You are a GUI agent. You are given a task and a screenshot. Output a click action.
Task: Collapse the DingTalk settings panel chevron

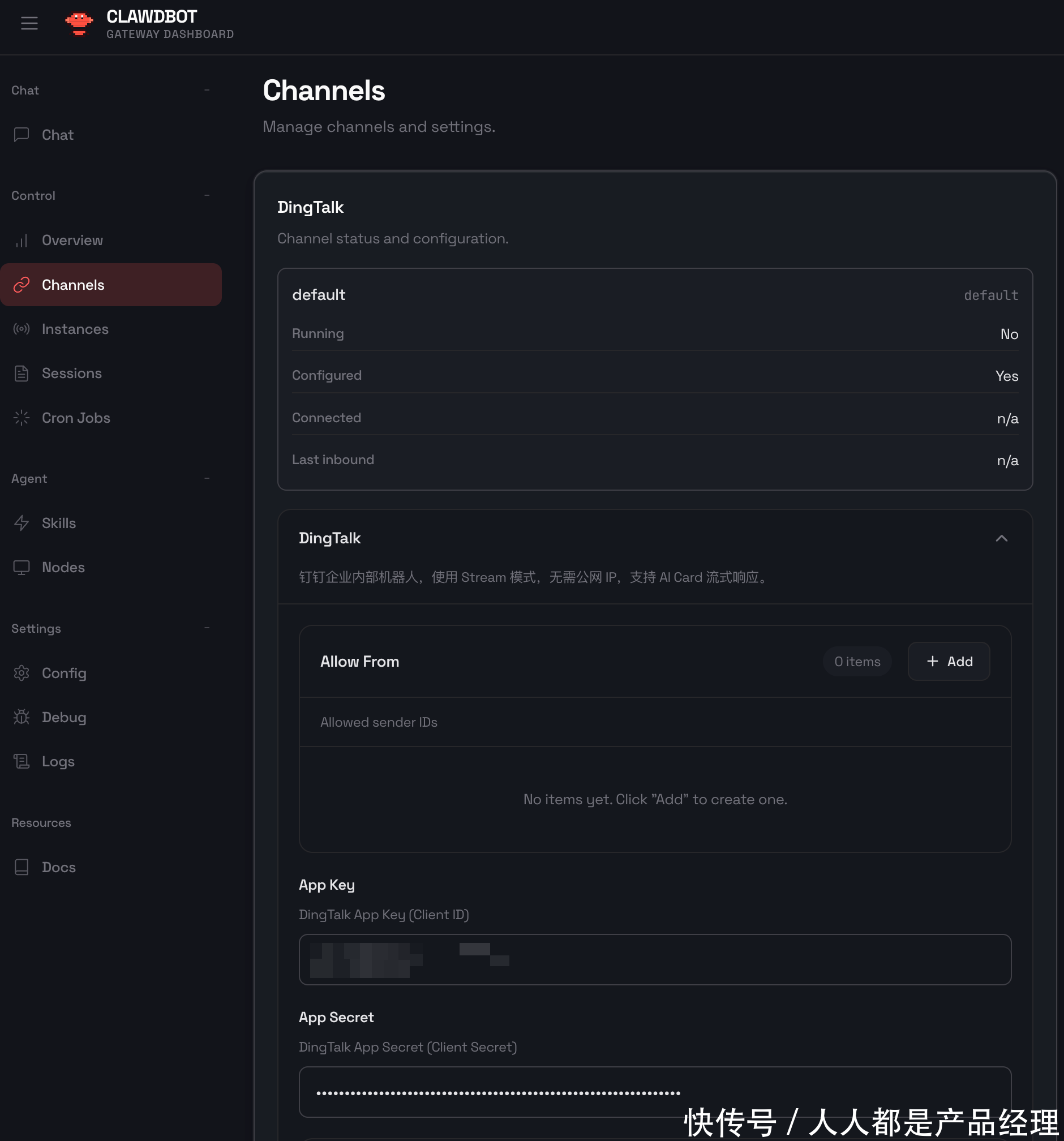1001,538
